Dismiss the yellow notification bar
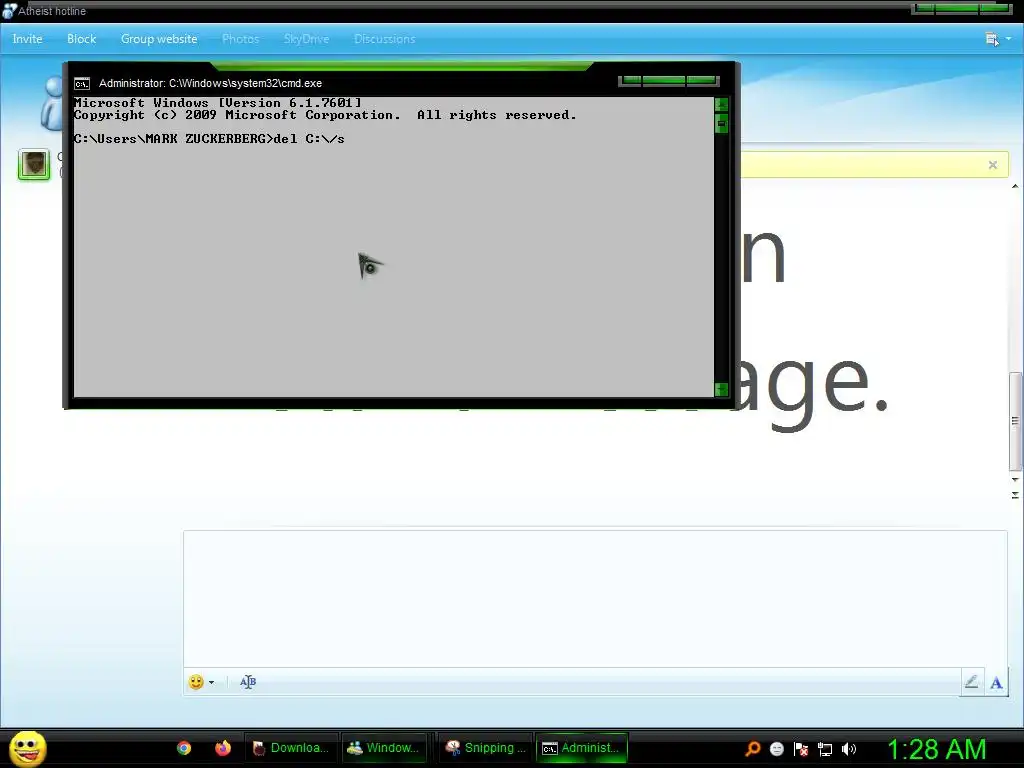This screenshot has width=1024, height=768. pos(993,165)
